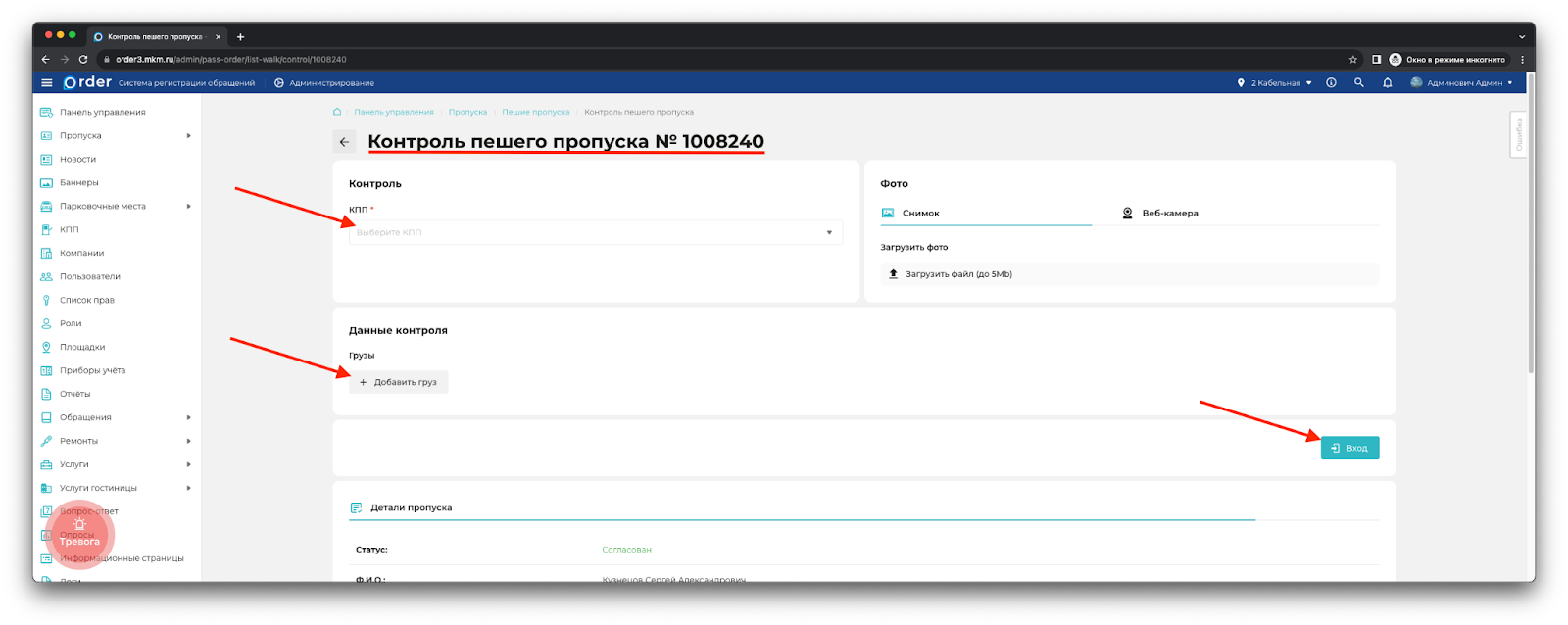Click the Добавить груз button

coord(399,382)
